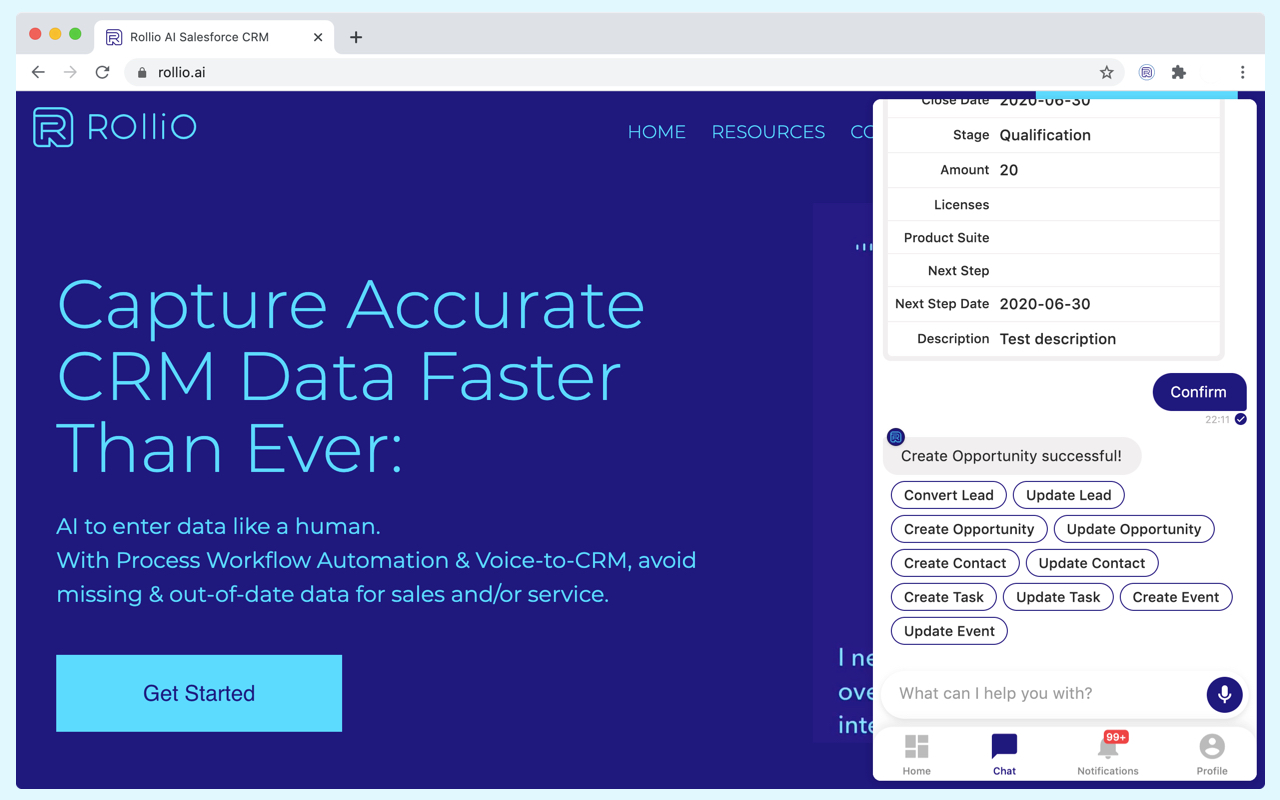This screenshot has width=1280, height=800.
Task: Click the Stage value Qualification
Action: [1045, 135]
